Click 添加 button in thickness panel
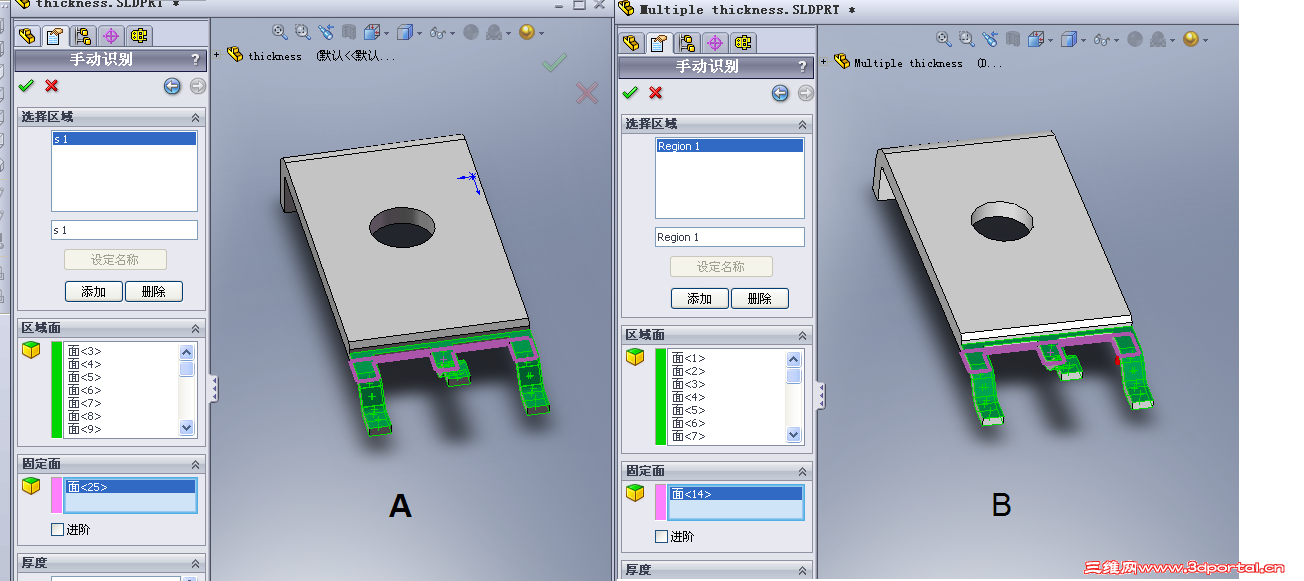The image size is (1304, 581). [x=94, y=291]
